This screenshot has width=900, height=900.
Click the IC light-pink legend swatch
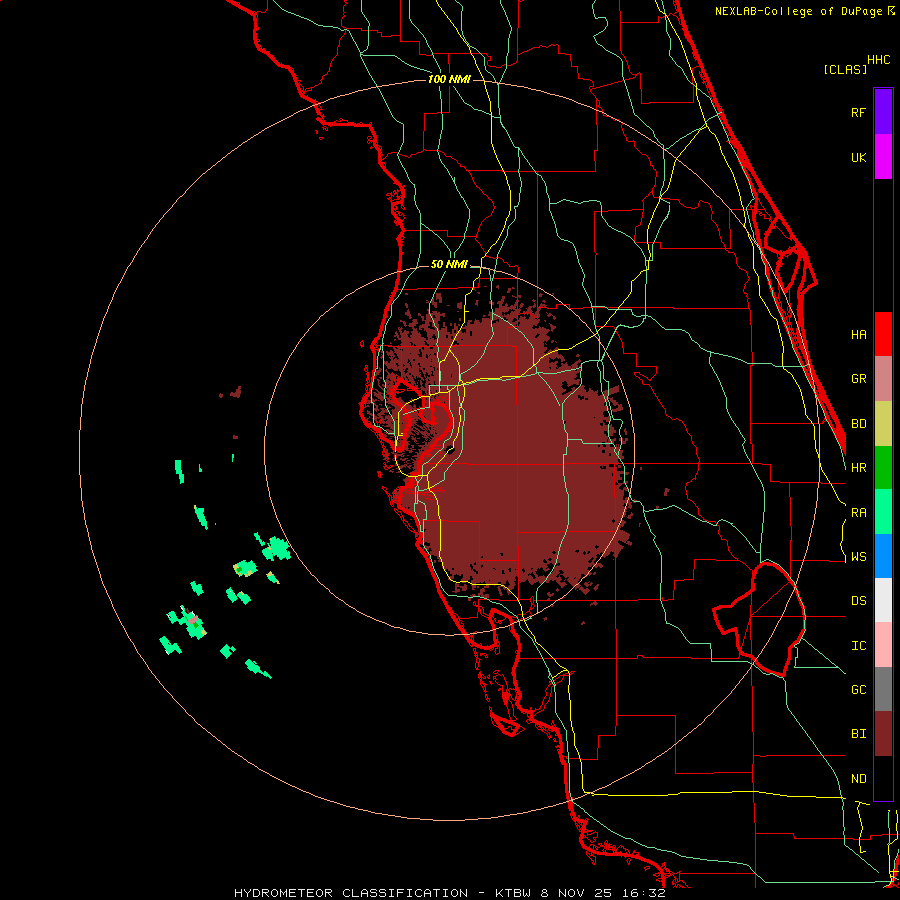point(883,645)
